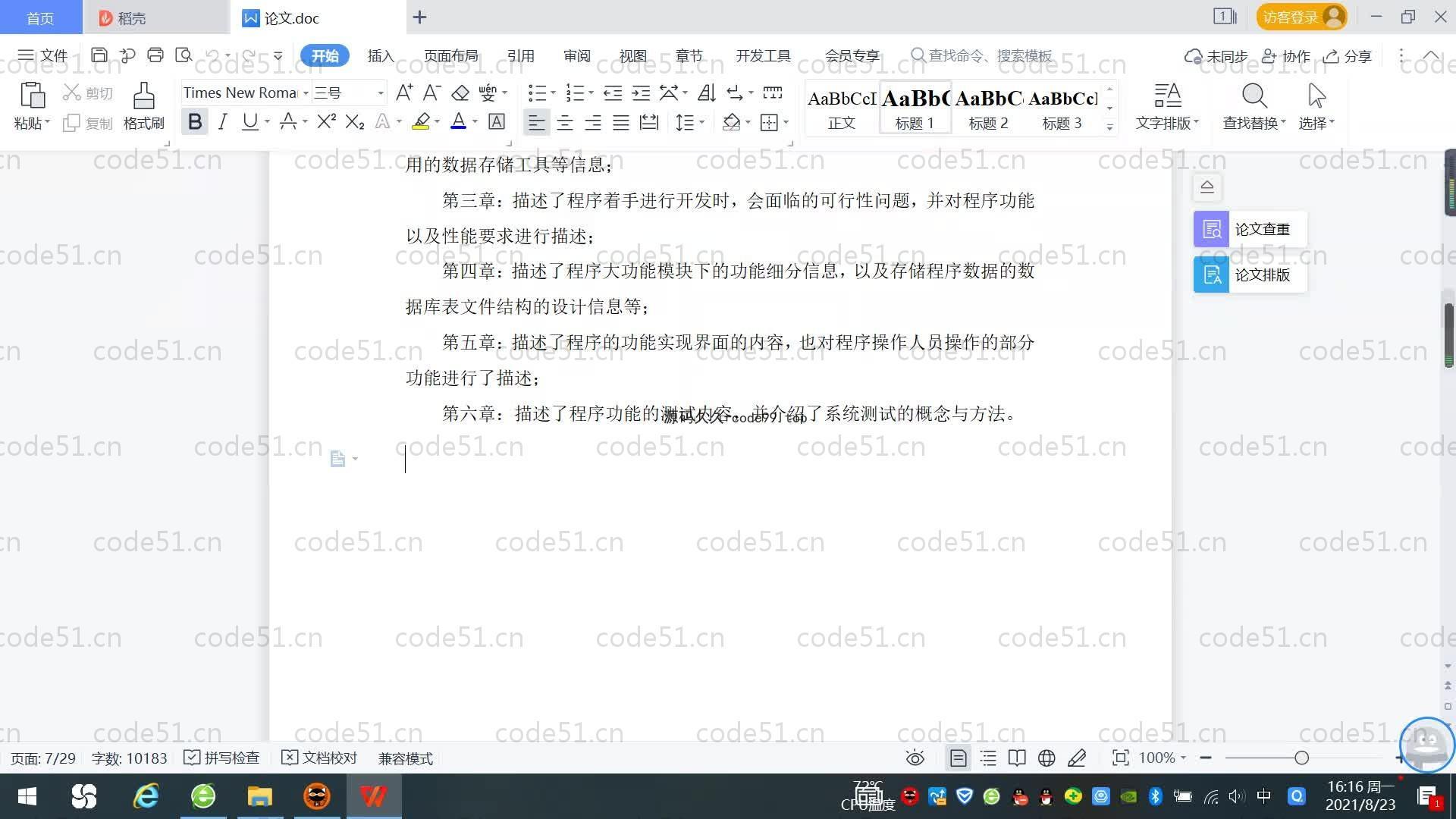Toggle italic formatting

222,122
